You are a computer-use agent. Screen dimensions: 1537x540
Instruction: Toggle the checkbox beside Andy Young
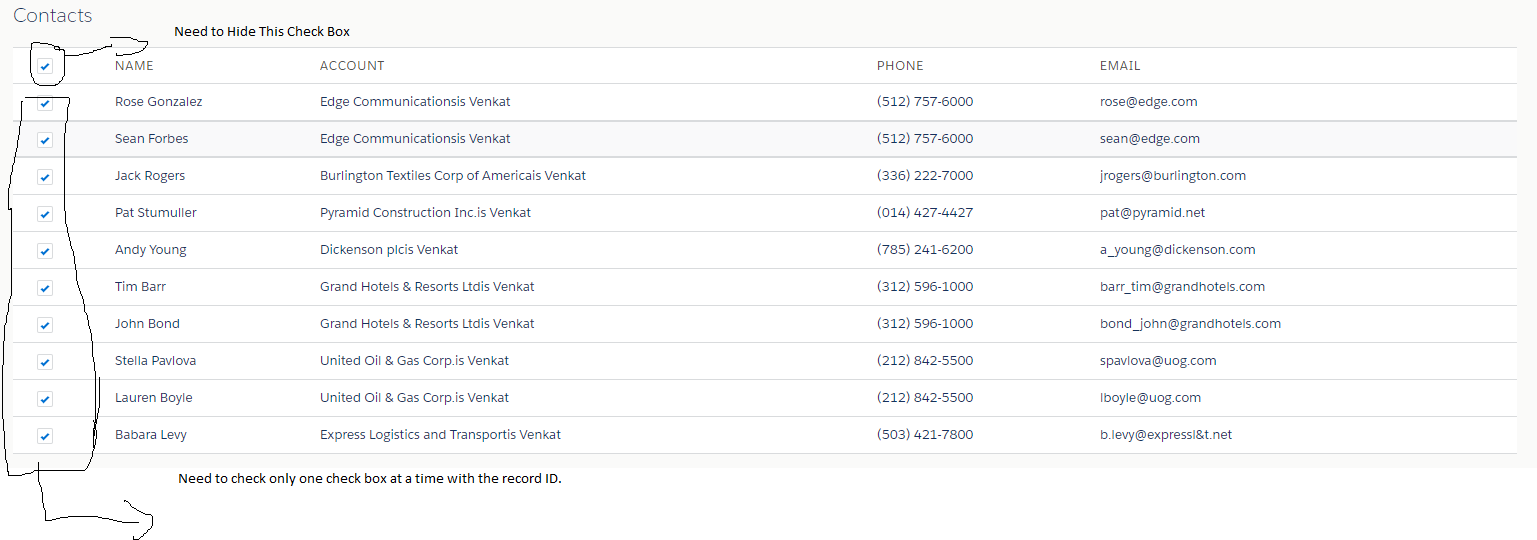tap(45, 251)
